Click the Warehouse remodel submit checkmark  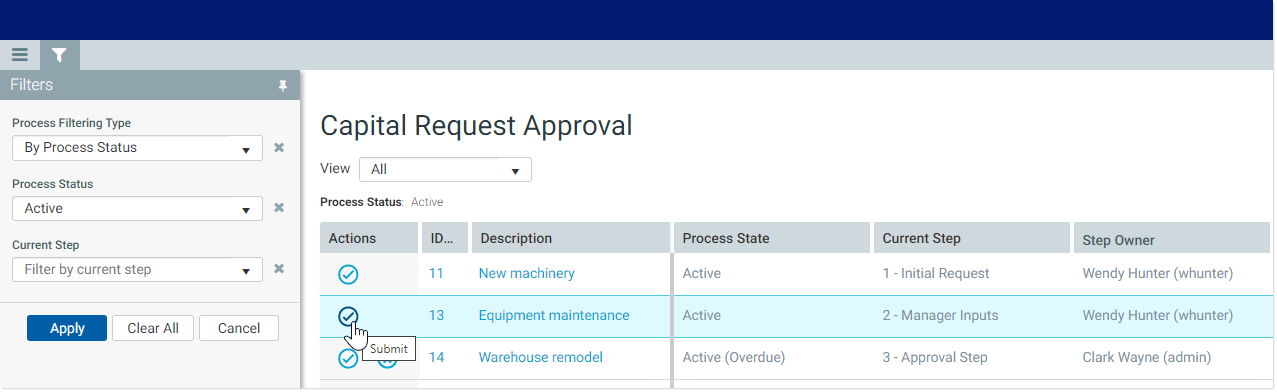click(x=347, y=358)
